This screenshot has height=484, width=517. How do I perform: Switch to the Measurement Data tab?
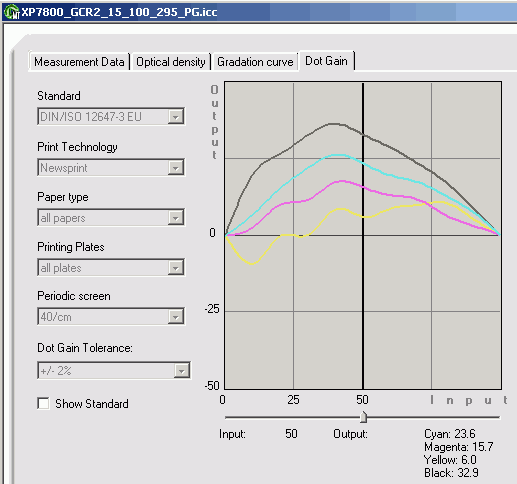tap(79, 62)
